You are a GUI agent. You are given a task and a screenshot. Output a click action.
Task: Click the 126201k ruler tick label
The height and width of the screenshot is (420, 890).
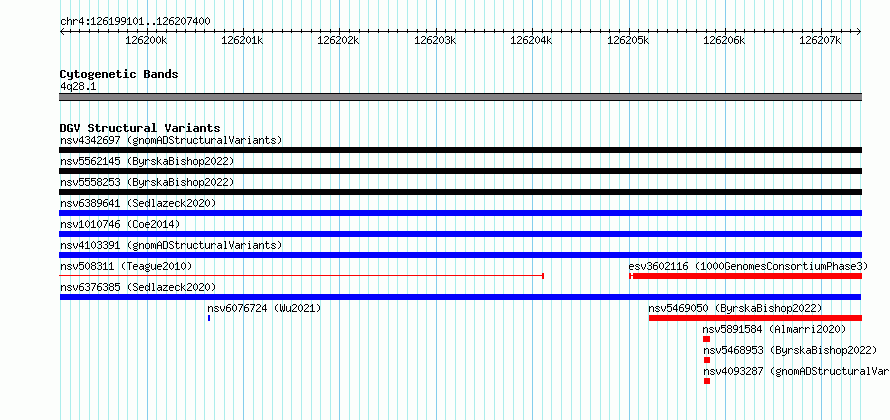[x=242, y=40]
